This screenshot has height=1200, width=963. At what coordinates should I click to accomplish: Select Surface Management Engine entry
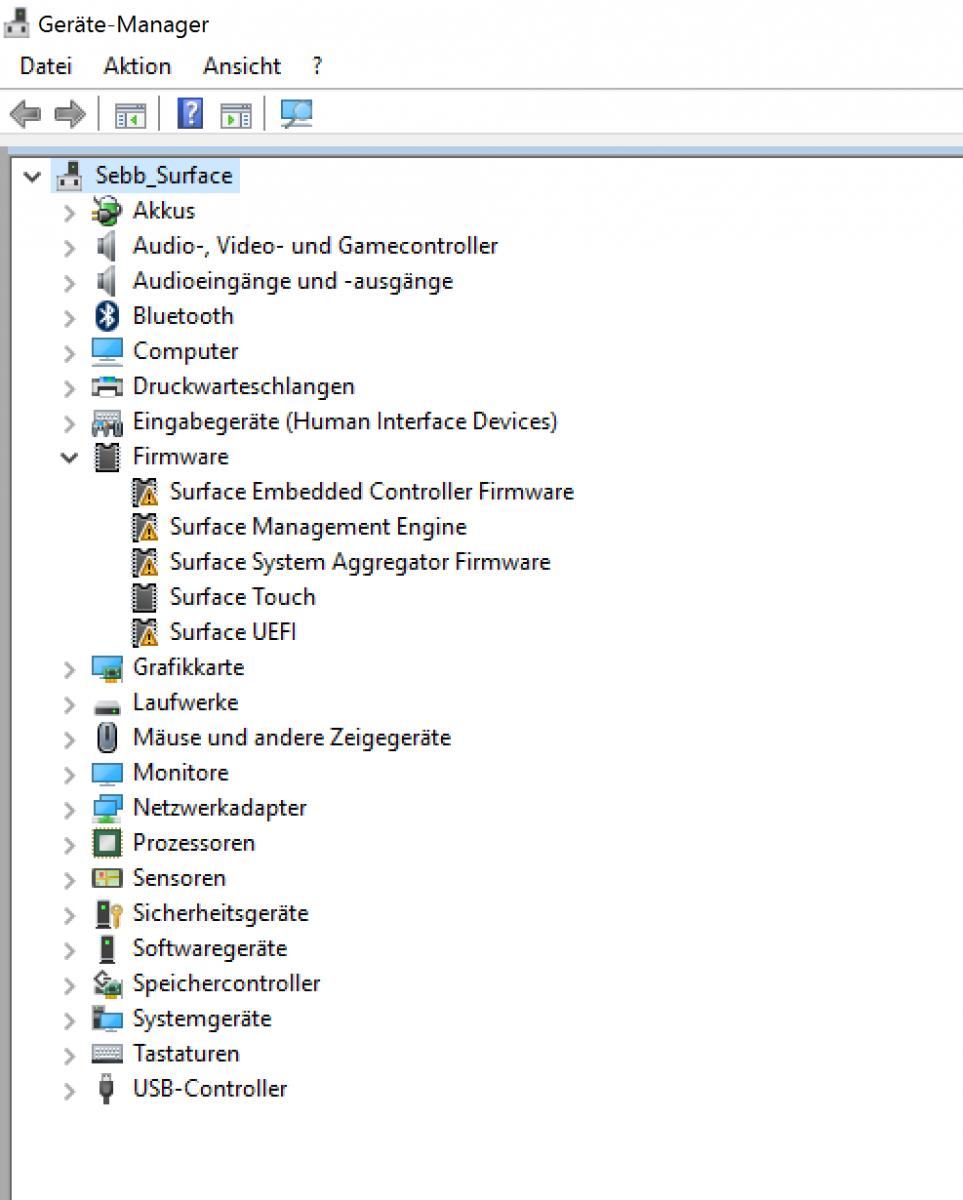click(x=318, y=526)
